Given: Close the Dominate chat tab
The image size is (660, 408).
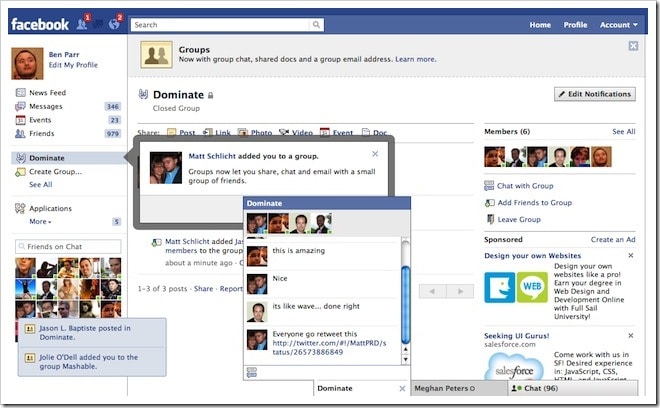Looking at the screenshot, I should pyautogui.click(x=402, y=389).
